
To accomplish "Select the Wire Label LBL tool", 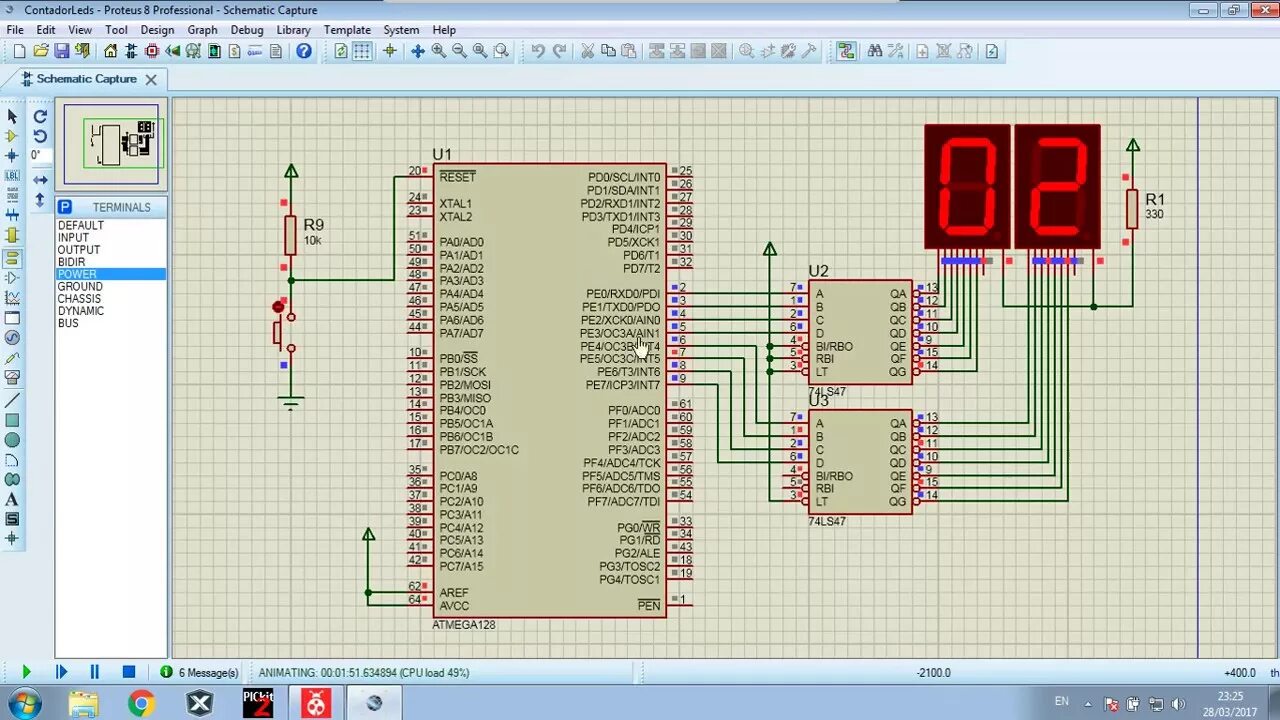I will coord(12,176).
